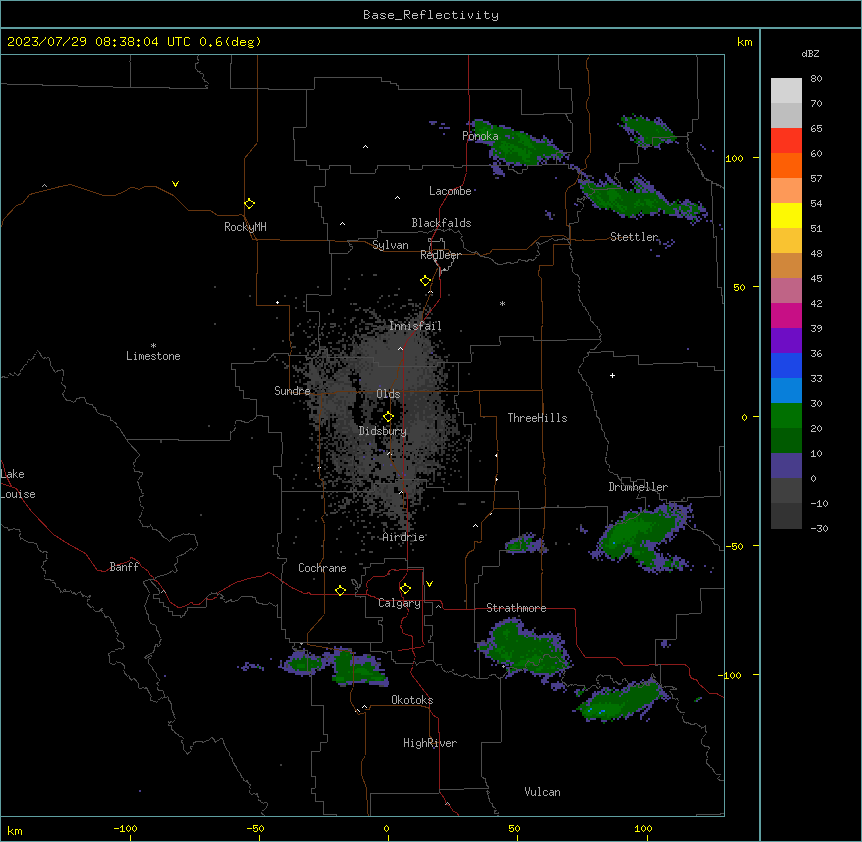This screenshot has width=862, height=842.
Task: Select the light blue 30-33 dBZ legend band
Action: tap(786, 391)
